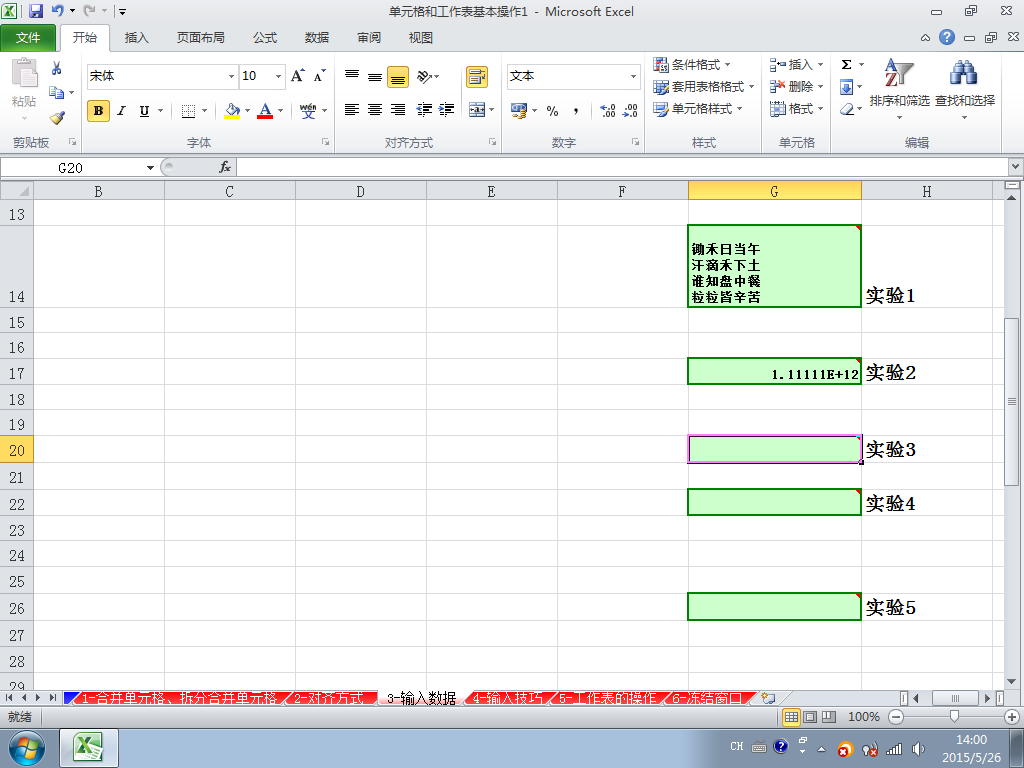Image resolution: width=1024 pixels, height=768 pixels.
Task: Switch to 插入 ribbon tab
Action: coord(136,38)
